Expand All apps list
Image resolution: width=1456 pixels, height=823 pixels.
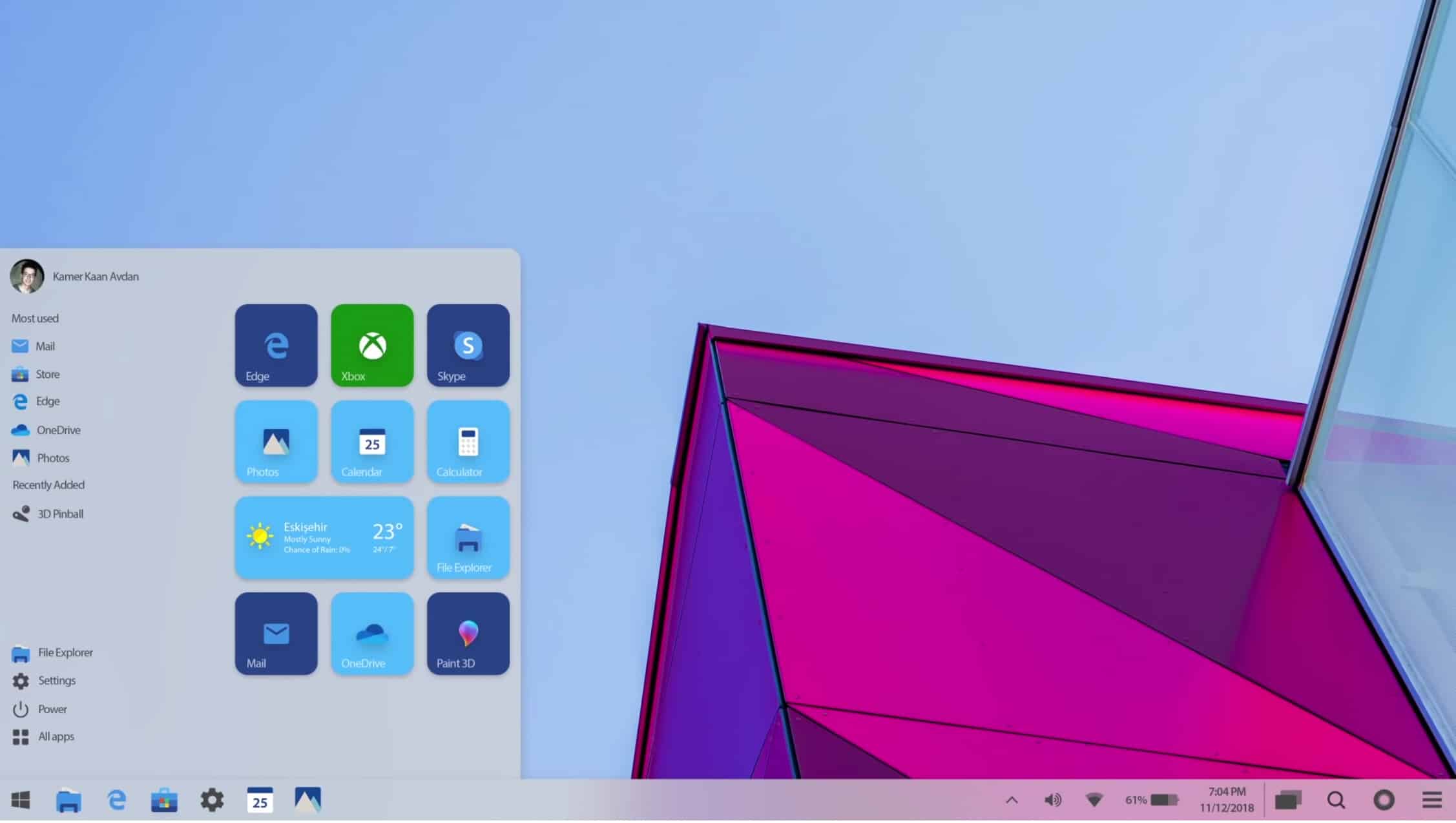point(55,736)
